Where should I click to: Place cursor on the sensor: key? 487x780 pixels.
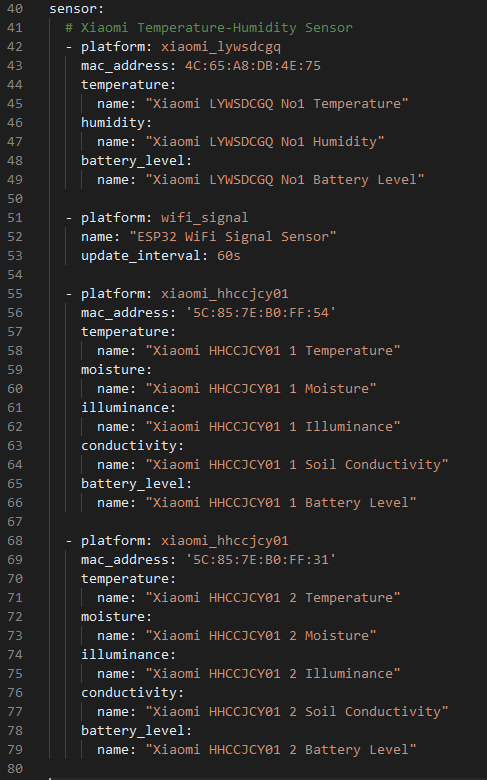click(x=77, y=9)
